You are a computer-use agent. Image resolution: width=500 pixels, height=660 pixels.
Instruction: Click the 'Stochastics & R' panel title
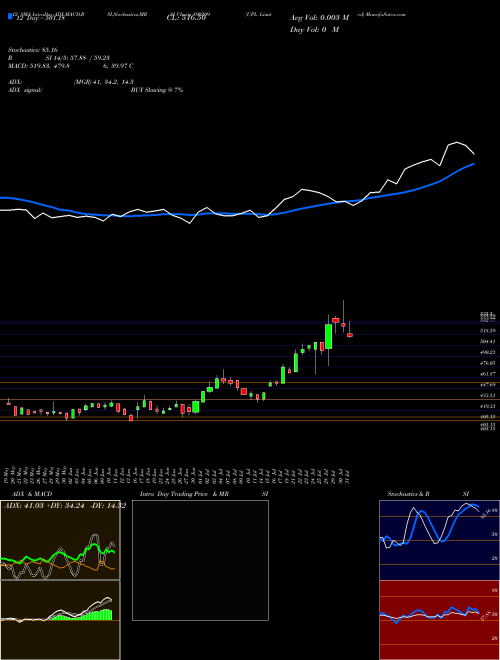coord(408,494)
